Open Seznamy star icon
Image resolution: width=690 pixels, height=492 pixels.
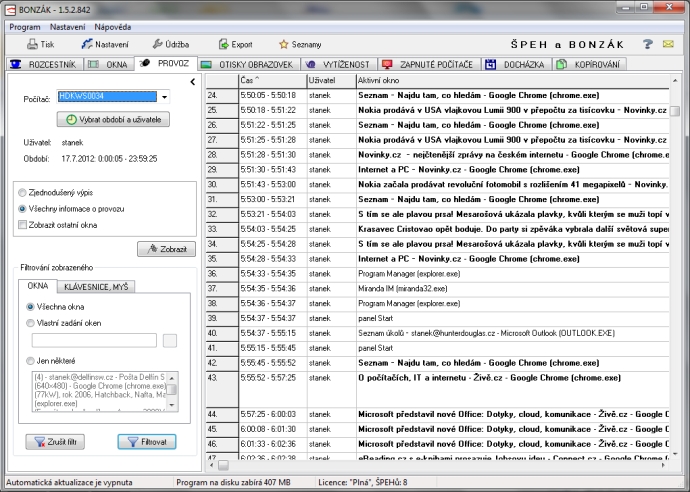pos(284,44)
